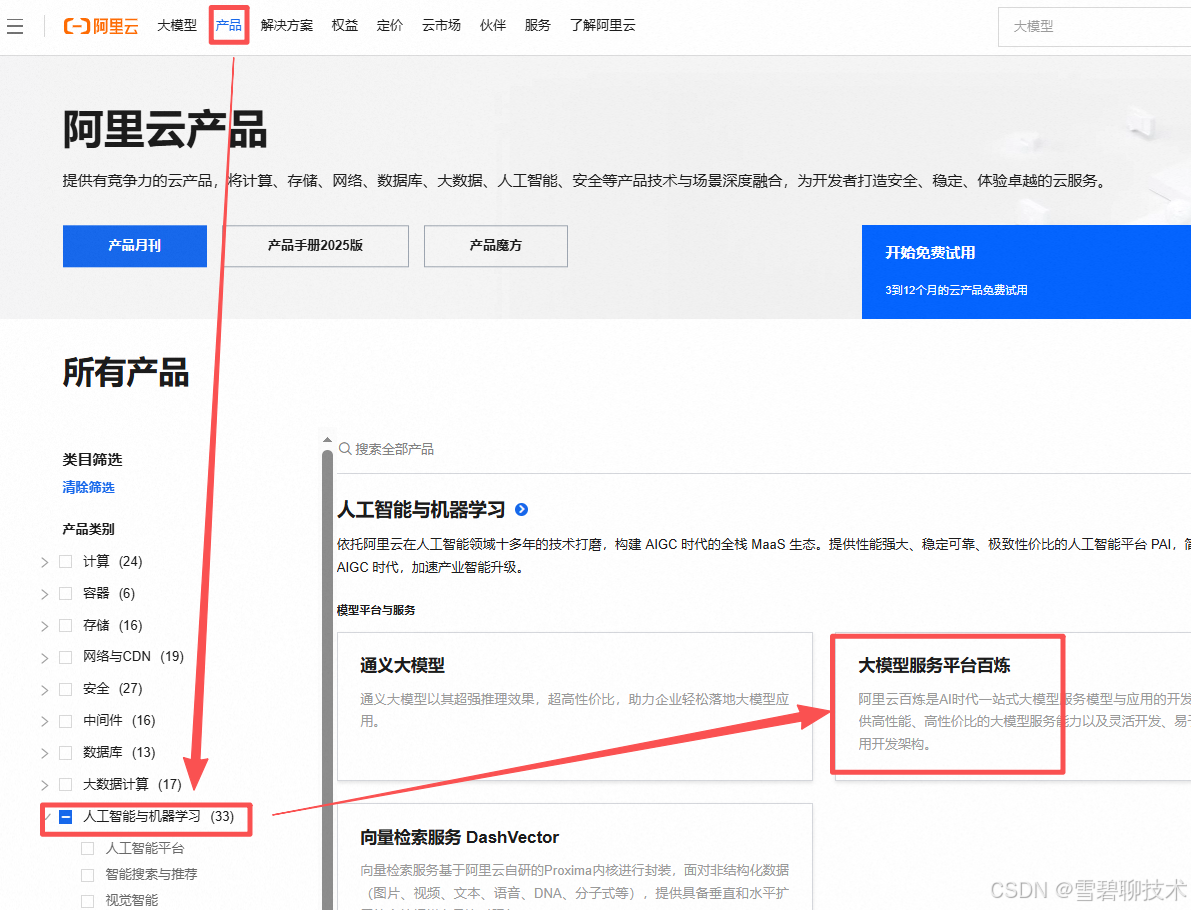Open the 产品 menu item
Screen dimensions: 1191x910
[229, 26]
